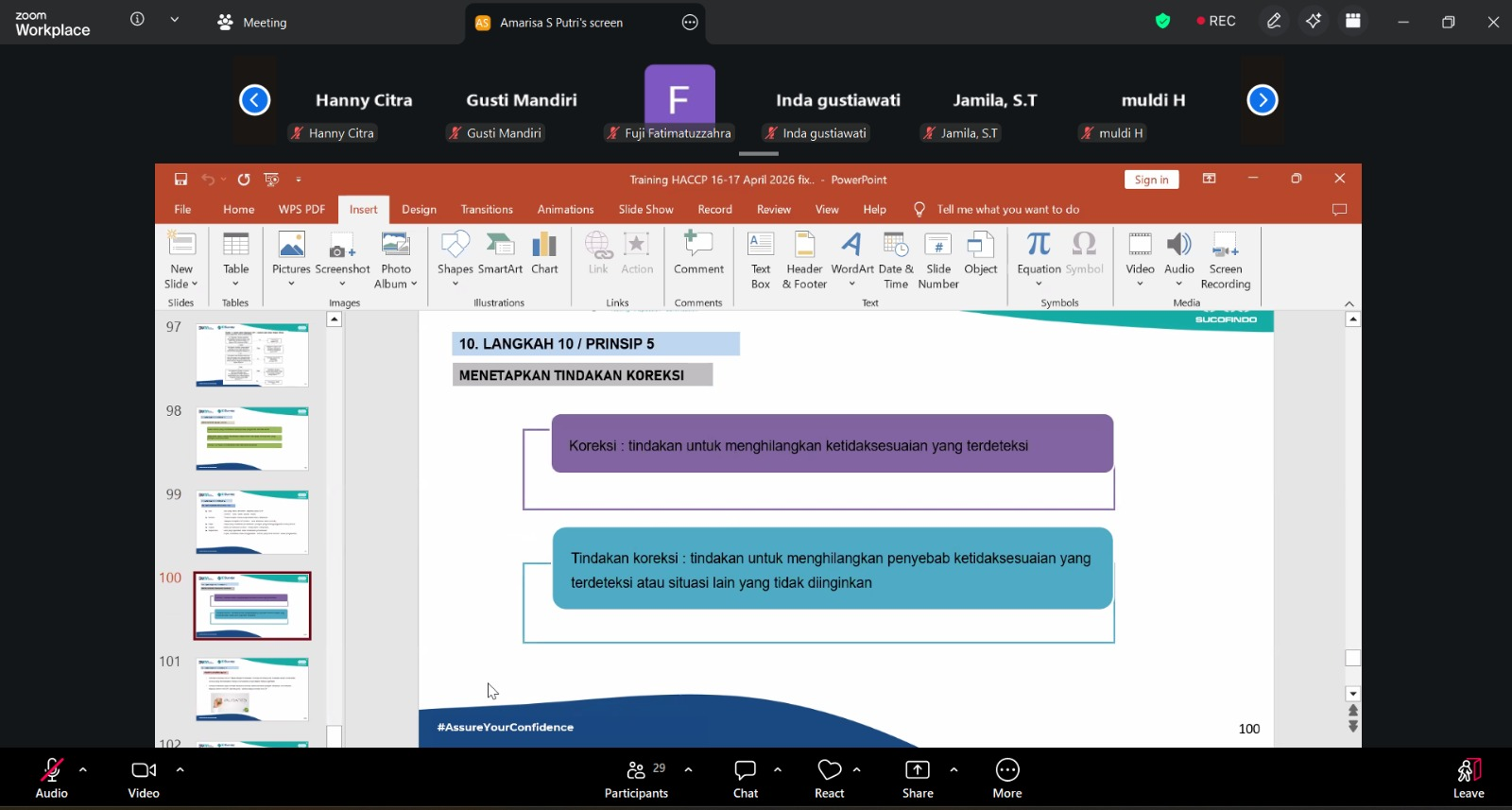The height and width of the screenshot is (810, 1512).
Task: Click Tell me what you want to do
Action: coord(1007,210)
